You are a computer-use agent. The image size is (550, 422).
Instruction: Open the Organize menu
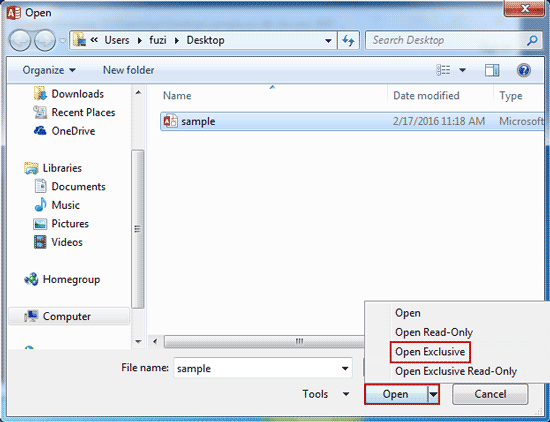coord(49,70)
